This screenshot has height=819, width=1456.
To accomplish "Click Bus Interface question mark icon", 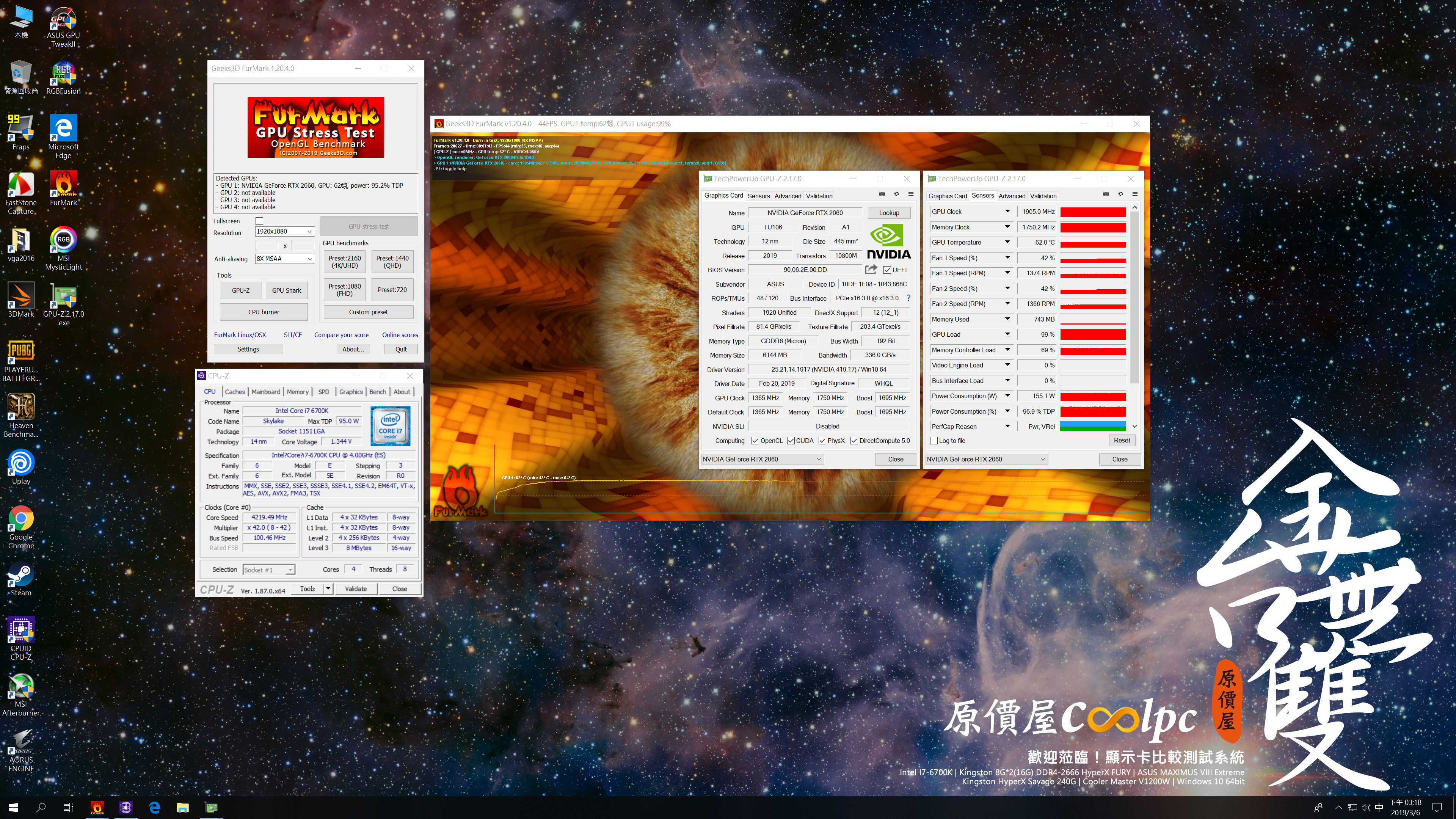I will point(908,298).
